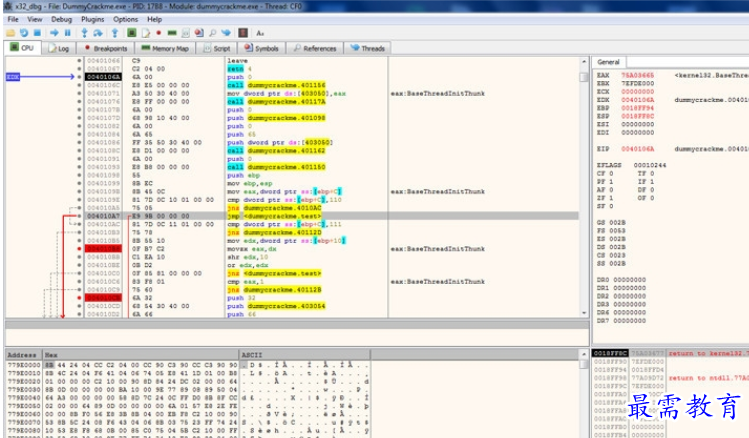Switch to the Breakpoints tab
749x438 pixels.
click(x=106, y=48)
